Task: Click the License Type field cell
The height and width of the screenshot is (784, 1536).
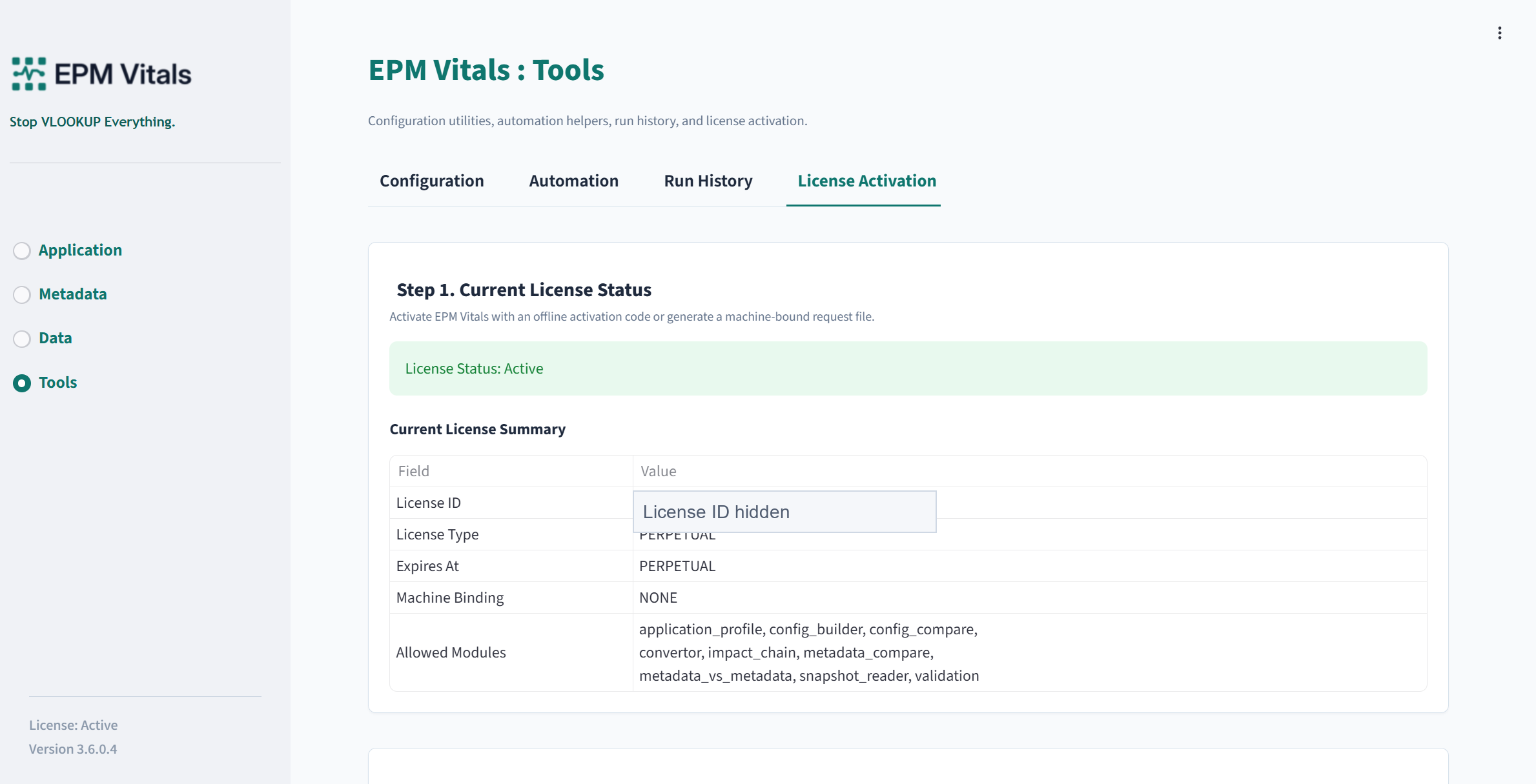Action: [x=511, y=534]
